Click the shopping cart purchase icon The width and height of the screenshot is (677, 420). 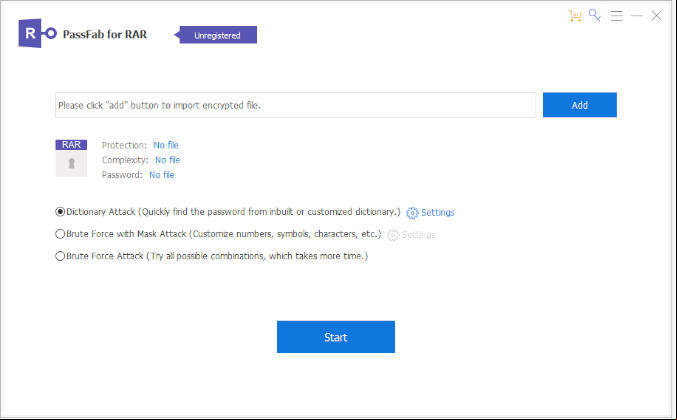pyautogui.click(x=575, y=16)
